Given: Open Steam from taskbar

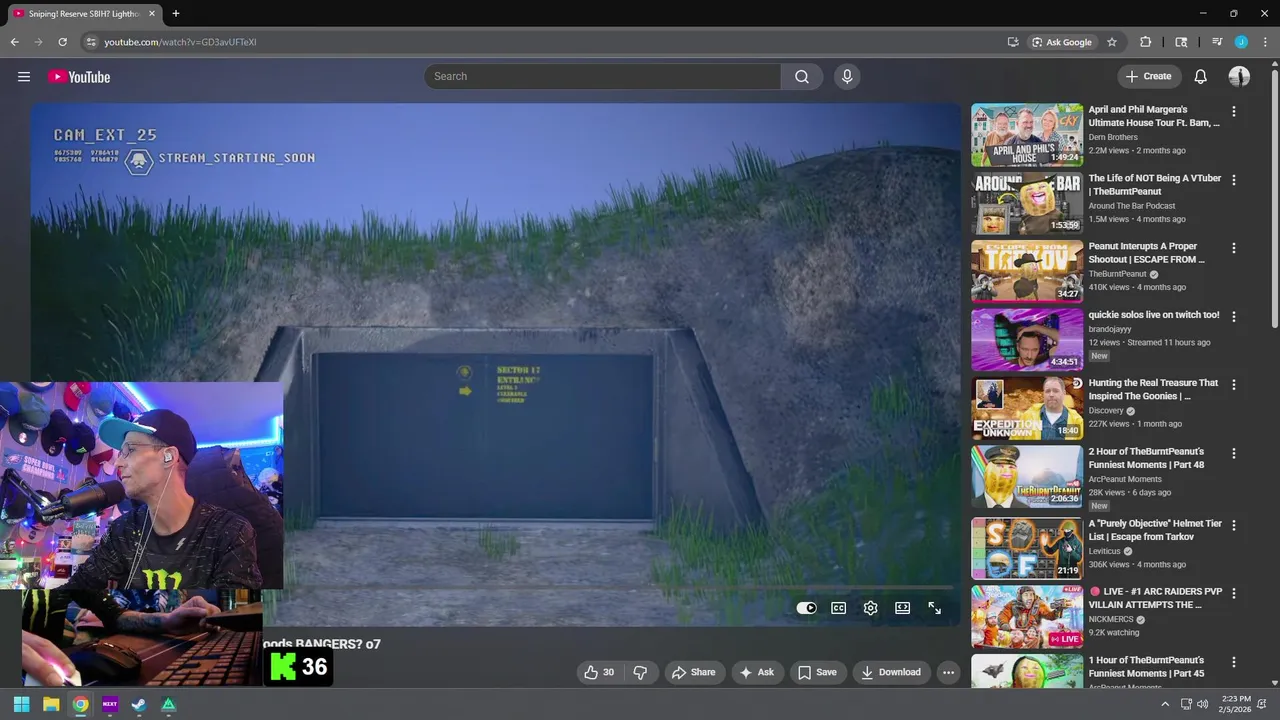Looking at the screenshot, I should click(139, 704).
